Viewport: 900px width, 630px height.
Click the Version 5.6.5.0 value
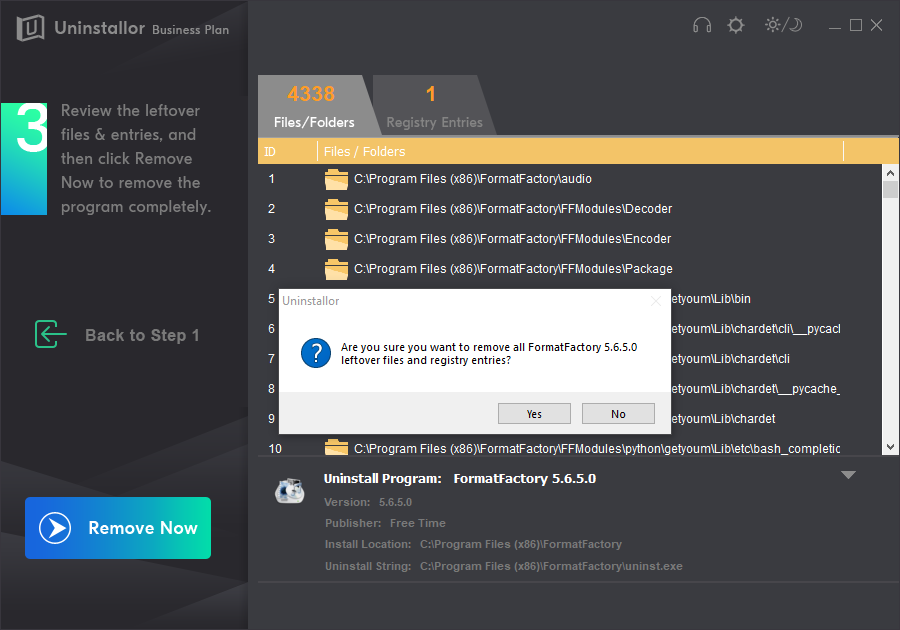pyautogui.click(x=395, y=502)
